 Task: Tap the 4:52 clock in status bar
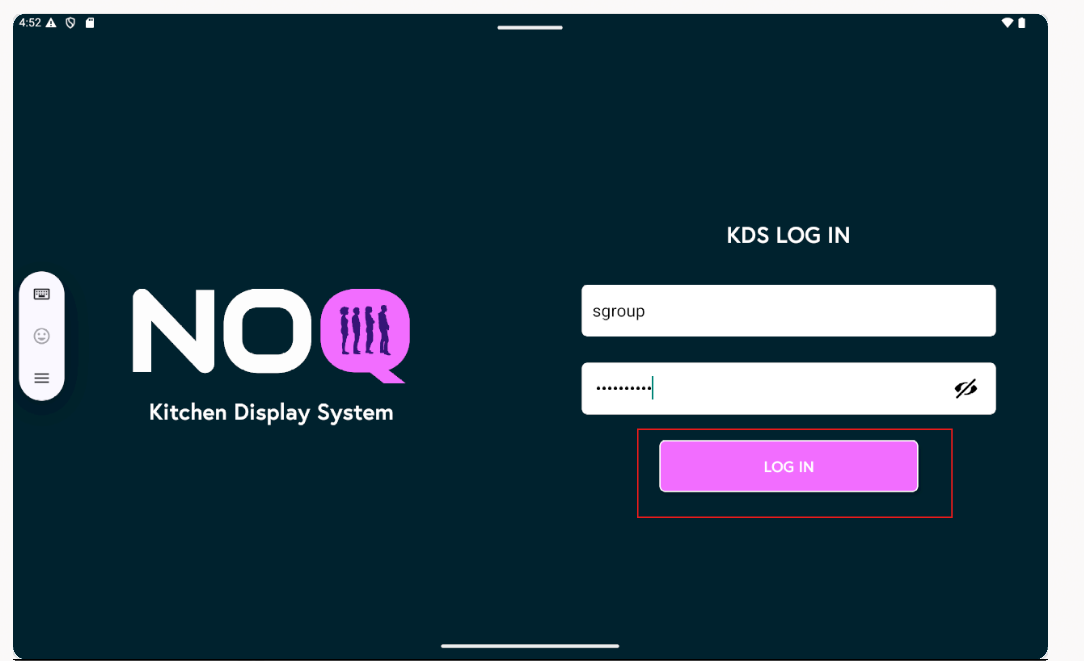pyautogui.click(x=29, y=22)
